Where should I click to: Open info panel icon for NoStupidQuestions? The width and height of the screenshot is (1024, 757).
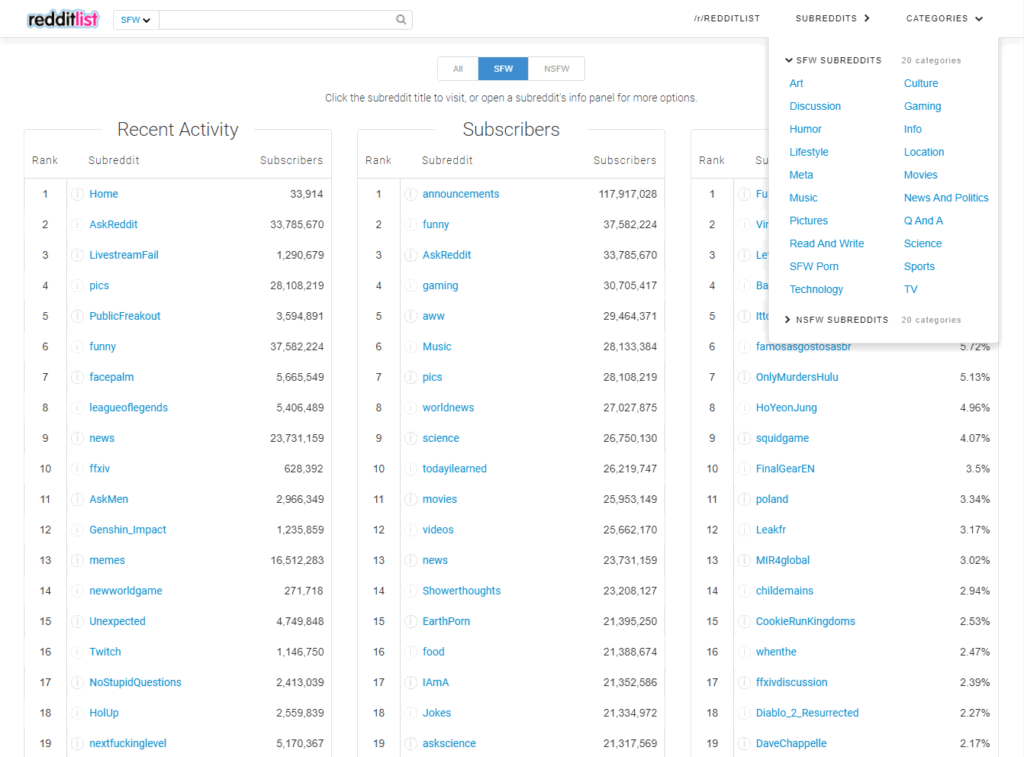tap(77, 683)
